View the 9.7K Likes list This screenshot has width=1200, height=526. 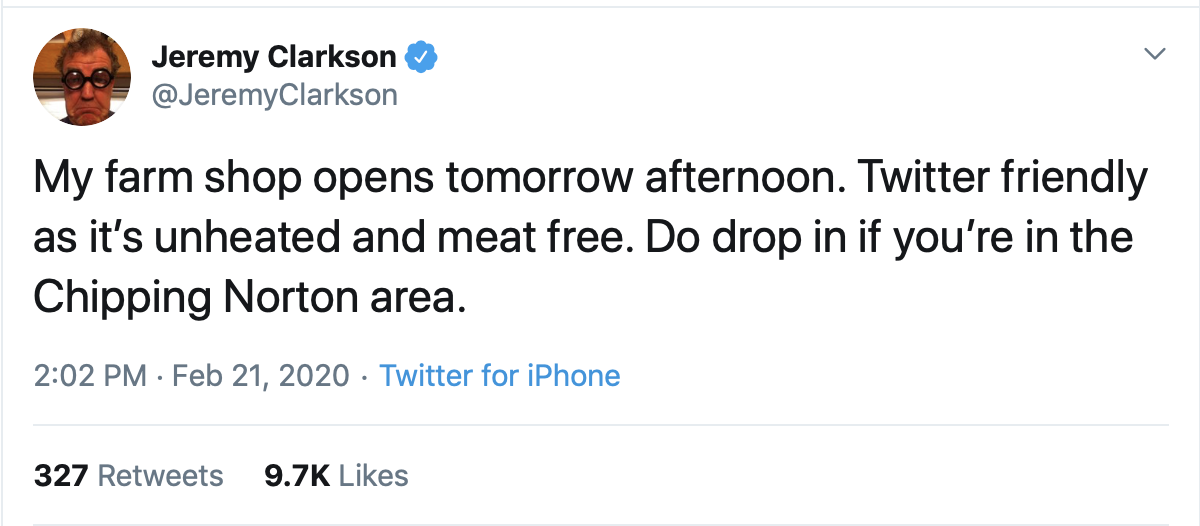[336, 475]
